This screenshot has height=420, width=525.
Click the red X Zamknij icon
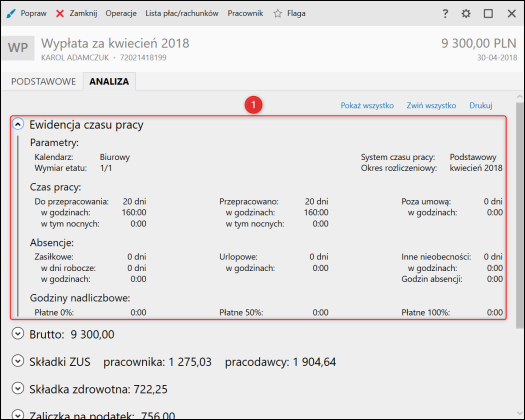coord(60,14)
